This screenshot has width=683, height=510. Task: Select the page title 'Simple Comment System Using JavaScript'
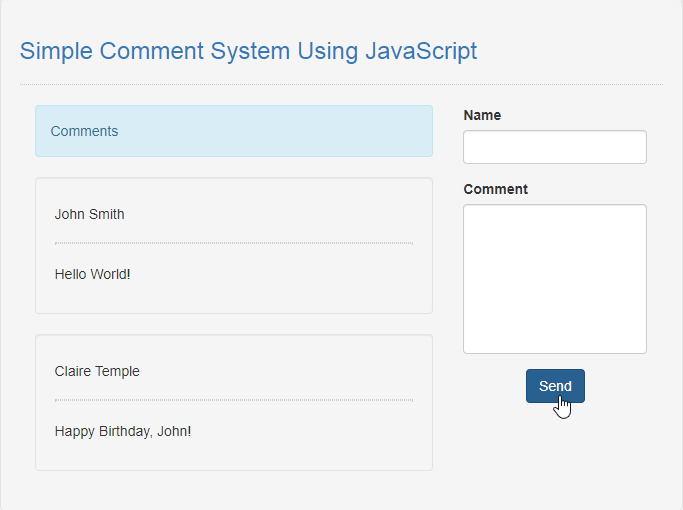click(248, 51)
